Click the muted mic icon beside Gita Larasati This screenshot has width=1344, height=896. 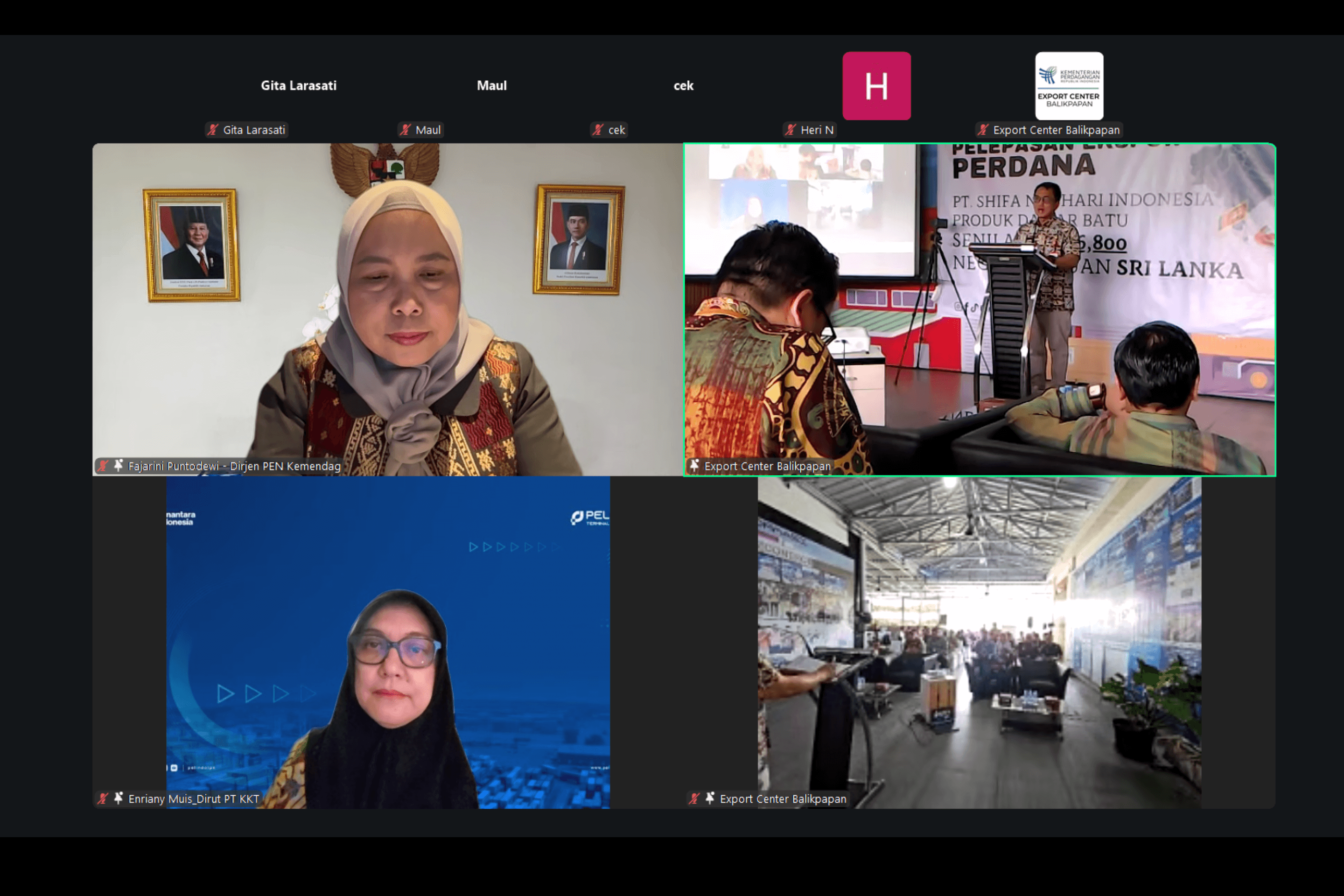(x=213, y=130)
